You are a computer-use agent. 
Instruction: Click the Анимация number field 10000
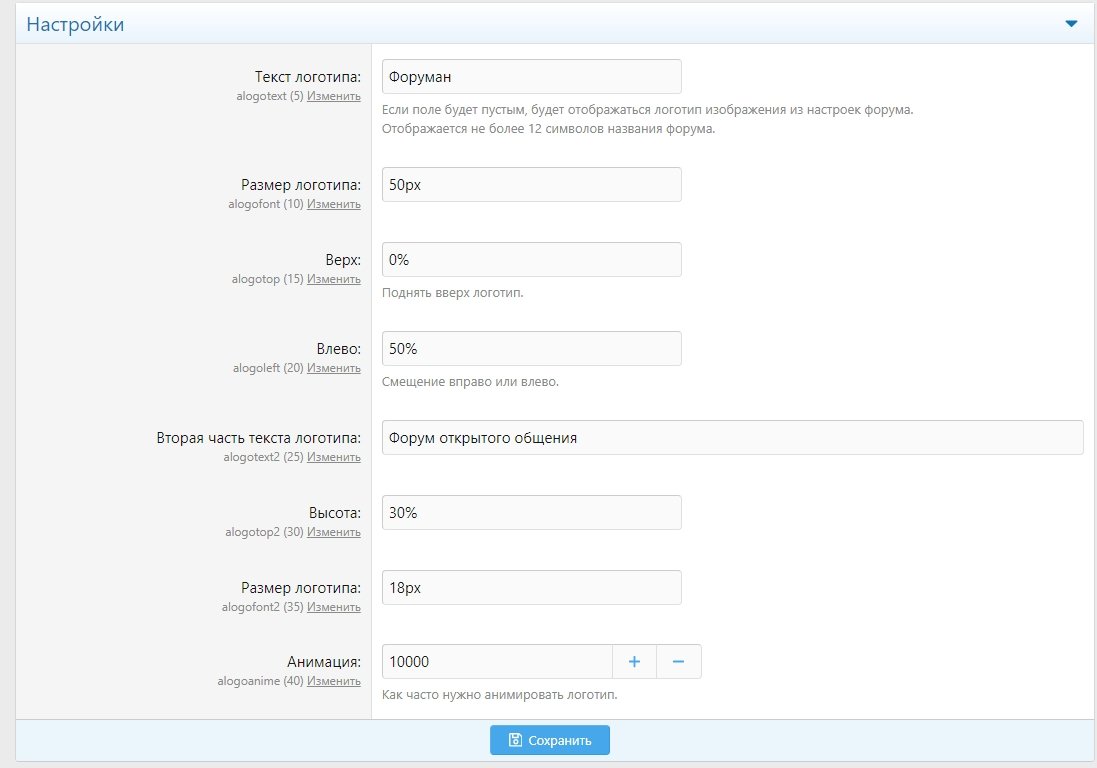(x=497, y=661)
